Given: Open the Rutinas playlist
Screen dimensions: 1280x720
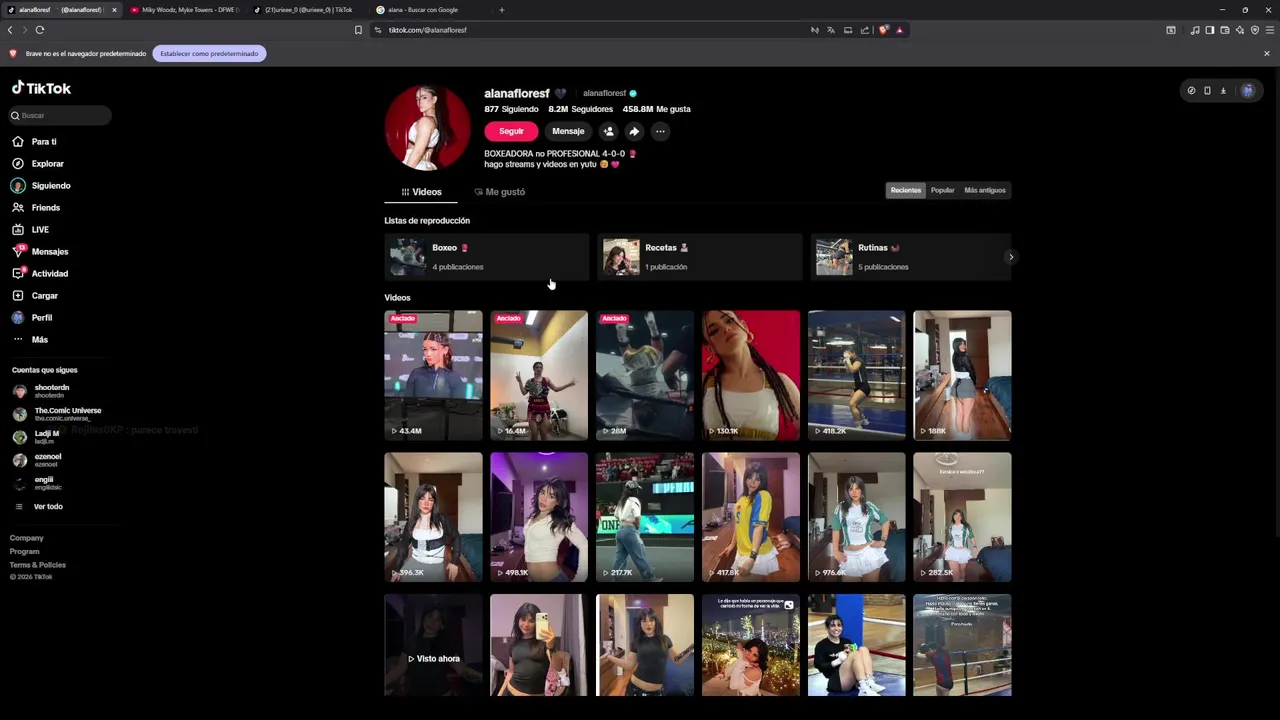Looking at the screenshot, I should click(911, 257).
